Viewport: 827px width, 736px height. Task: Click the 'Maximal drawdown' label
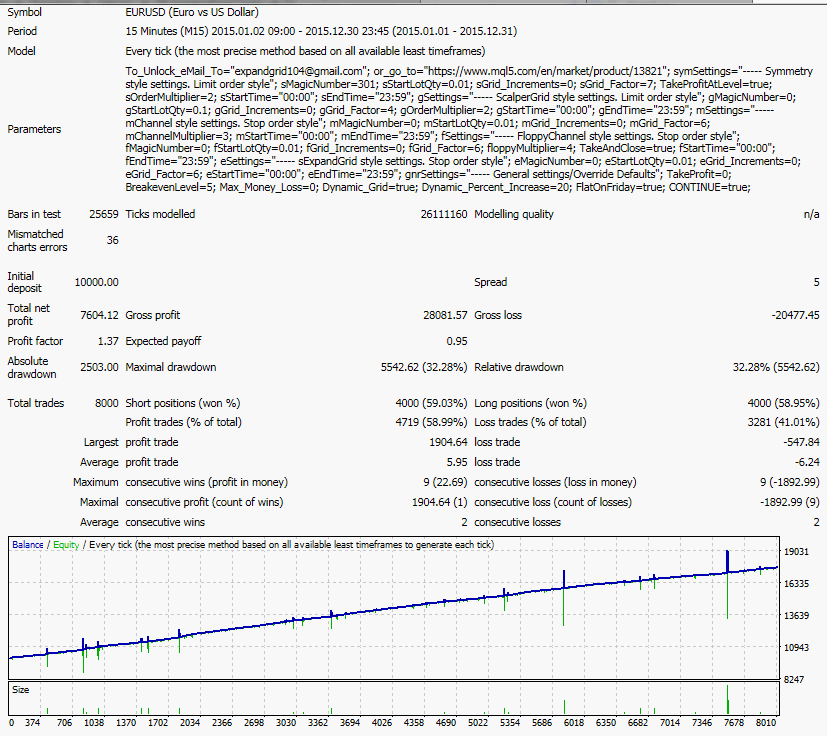click(170, 367)
